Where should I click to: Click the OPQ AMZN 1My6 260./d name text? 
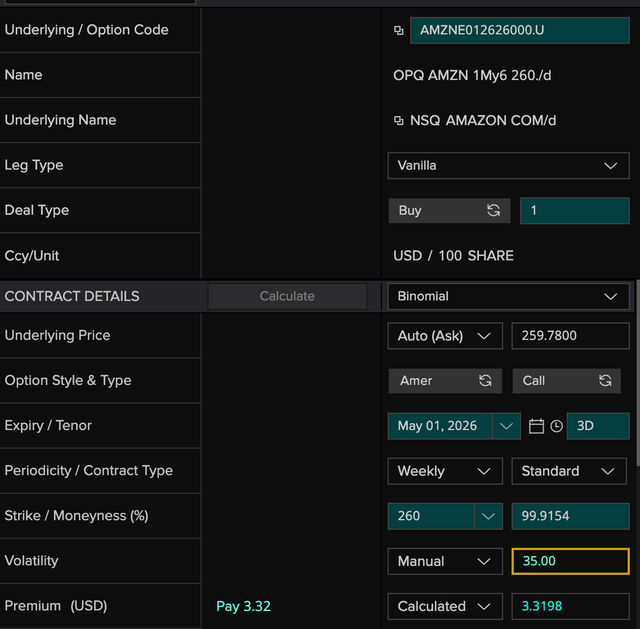472,76
